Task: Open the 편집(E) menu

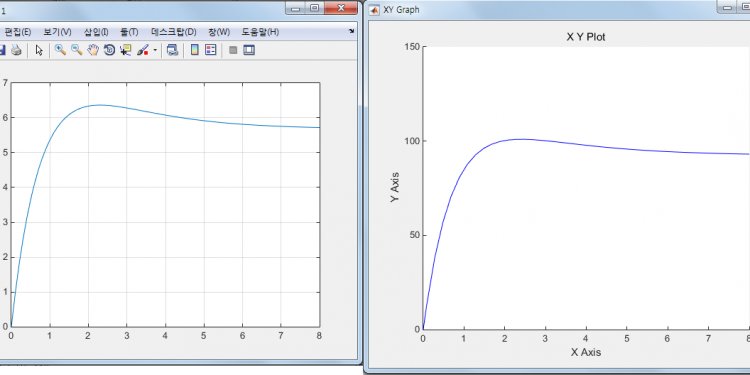Action: point(18,32)
